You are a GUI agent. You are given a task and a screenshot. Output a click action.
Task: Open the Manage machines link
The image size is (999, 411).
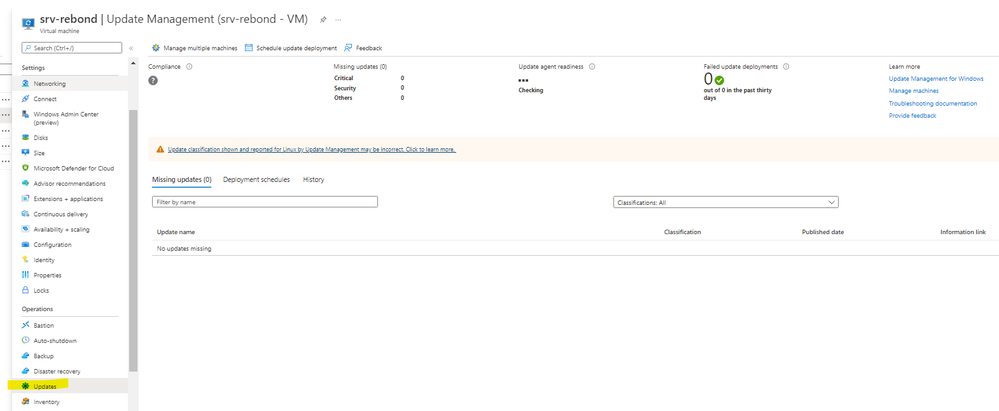coord(914,91)
